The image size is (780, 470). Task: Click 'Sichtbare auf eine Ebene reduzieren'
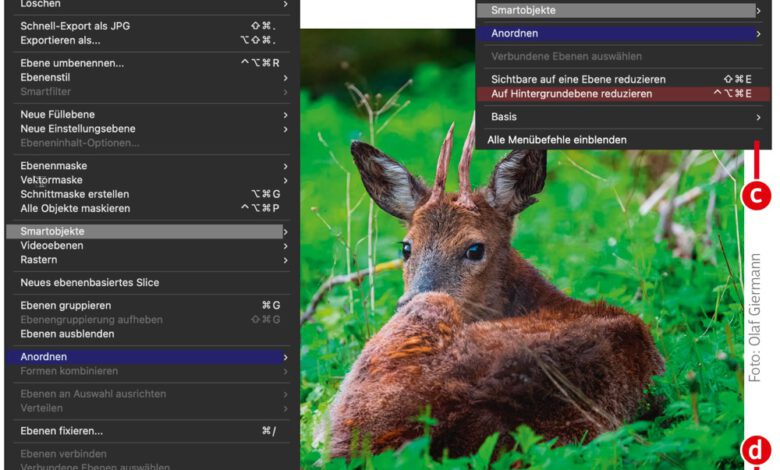tap(578, 79)
